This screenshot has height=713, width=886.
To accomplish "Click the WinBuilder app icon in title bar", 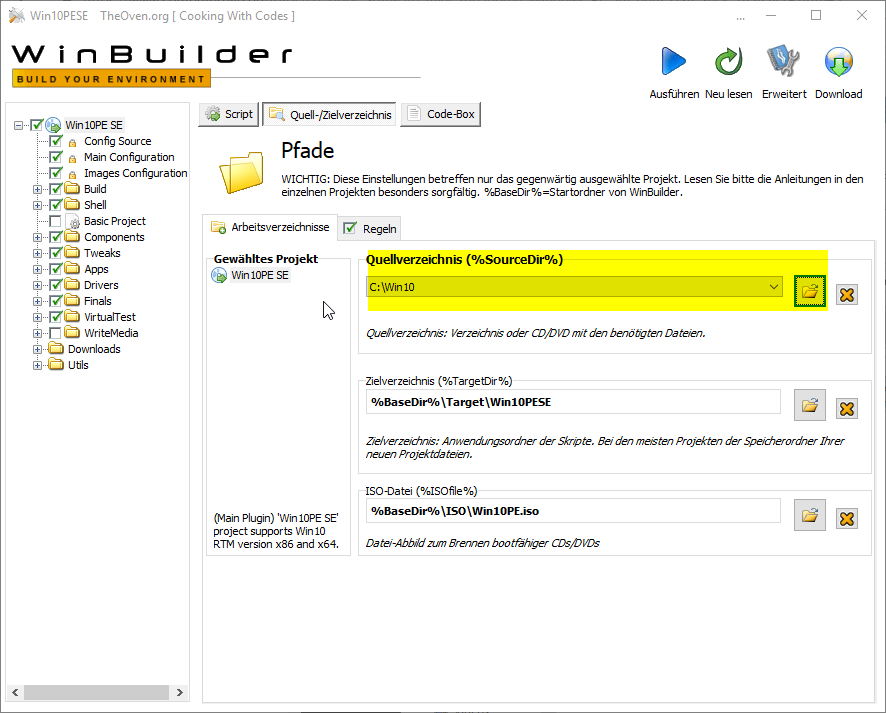I will click(17, 15).
